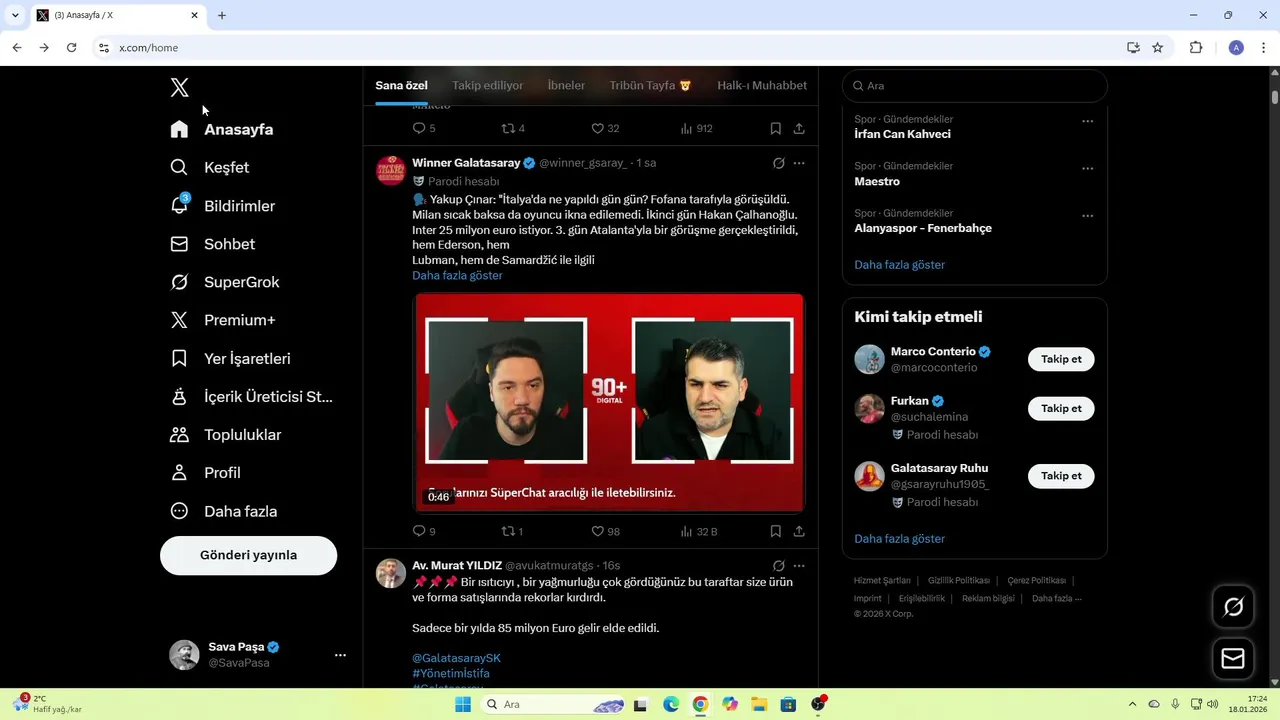Share the Winner Galatasaray post
The width and height of the screenshot is (1280, 720).
coord(799,532)
